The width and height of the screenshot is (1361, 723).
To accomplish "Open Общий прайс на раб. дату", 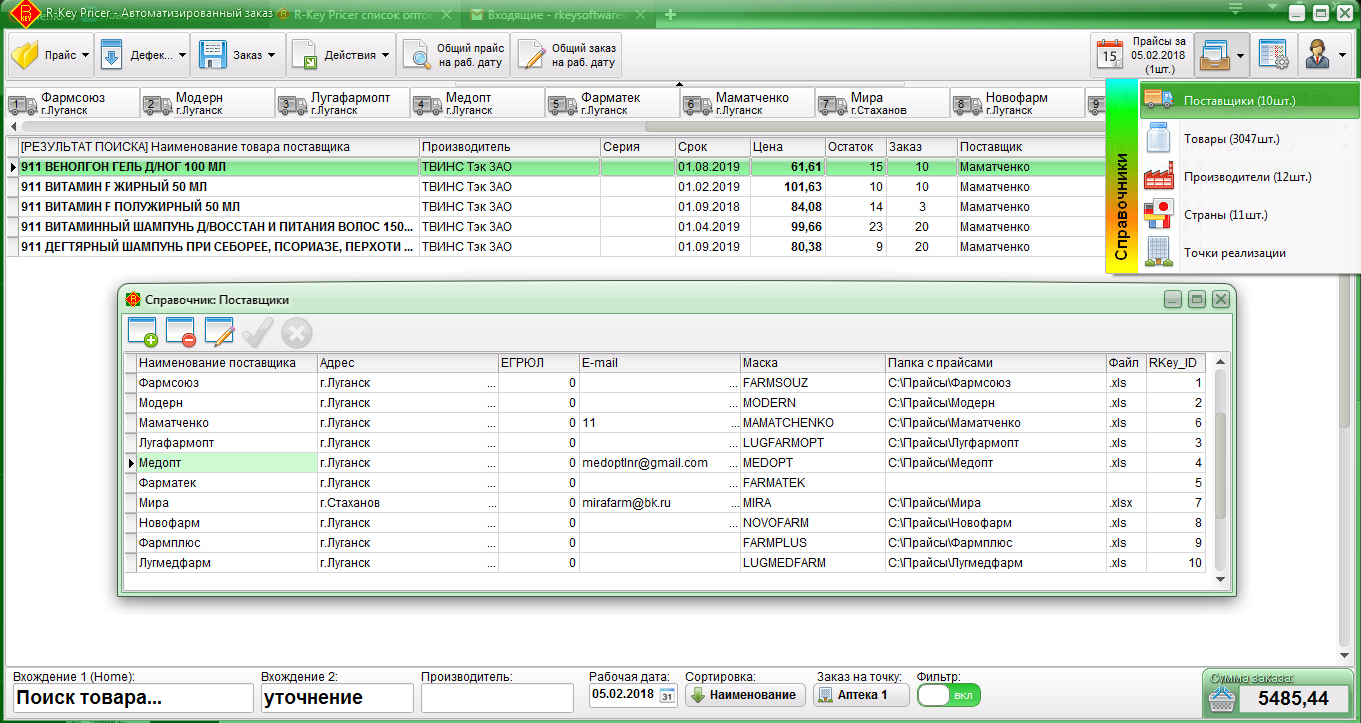I will point(453,55).
